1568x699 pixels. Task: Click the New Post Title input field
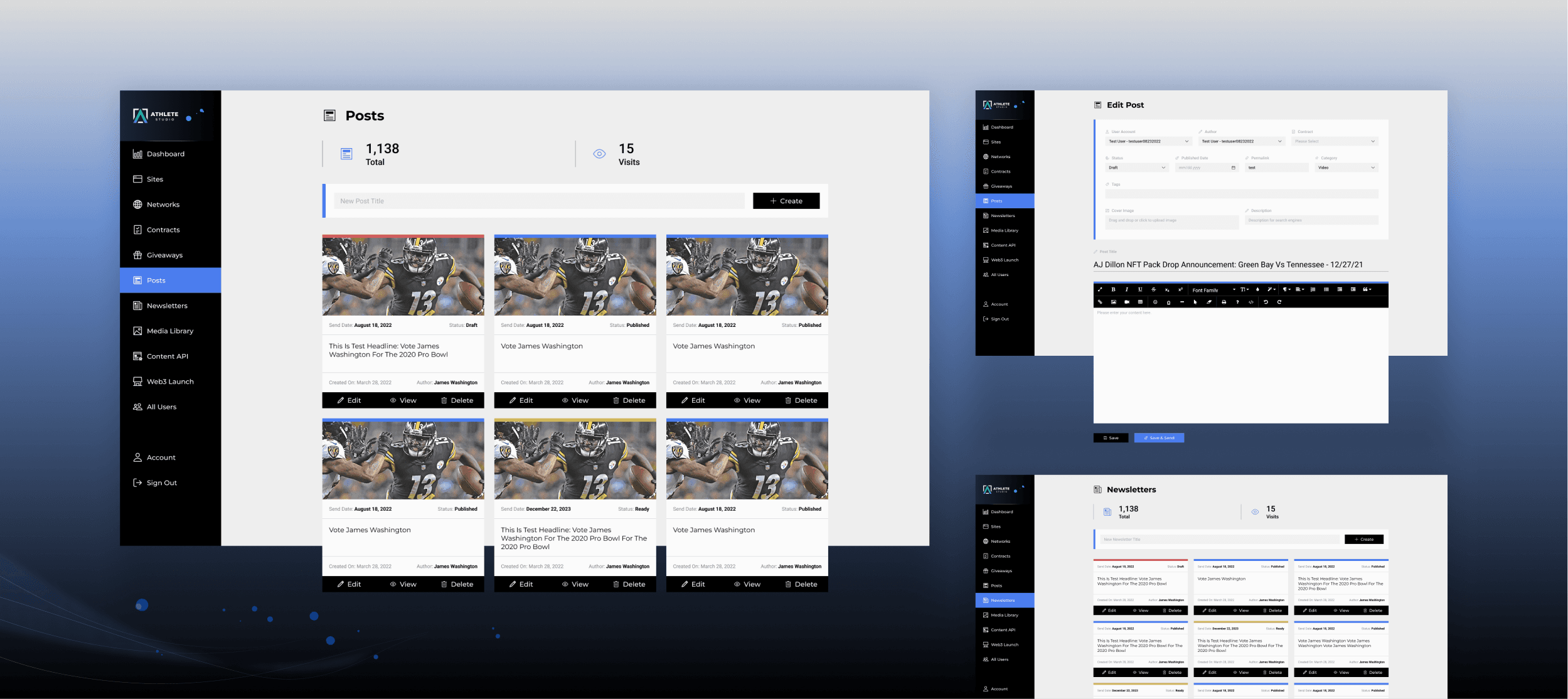[540, 201]
